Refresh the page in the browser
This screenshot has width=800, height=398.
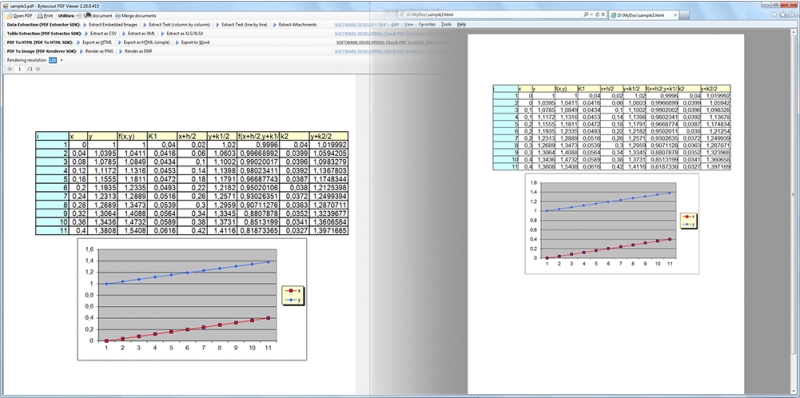click(597, 15)
